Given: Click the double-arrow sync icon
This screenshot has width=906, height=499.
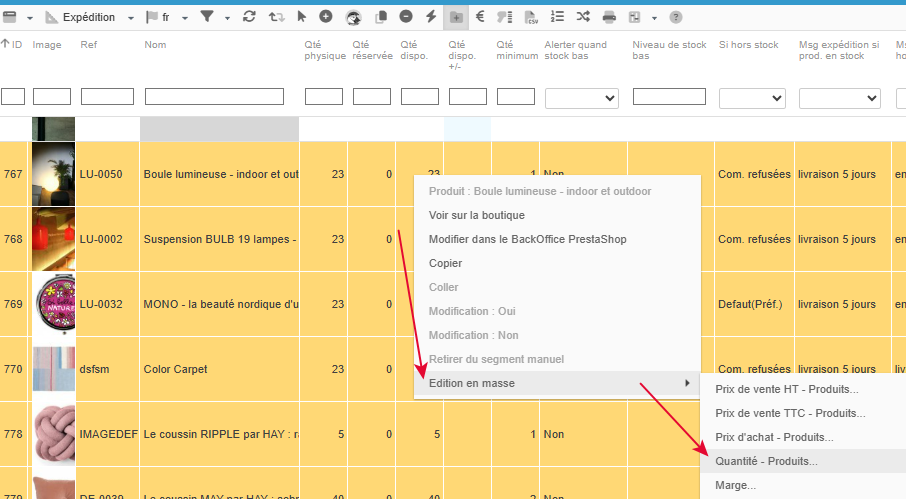Looking at the screenshot, I should pyautogui.click(x=276, y=17).
